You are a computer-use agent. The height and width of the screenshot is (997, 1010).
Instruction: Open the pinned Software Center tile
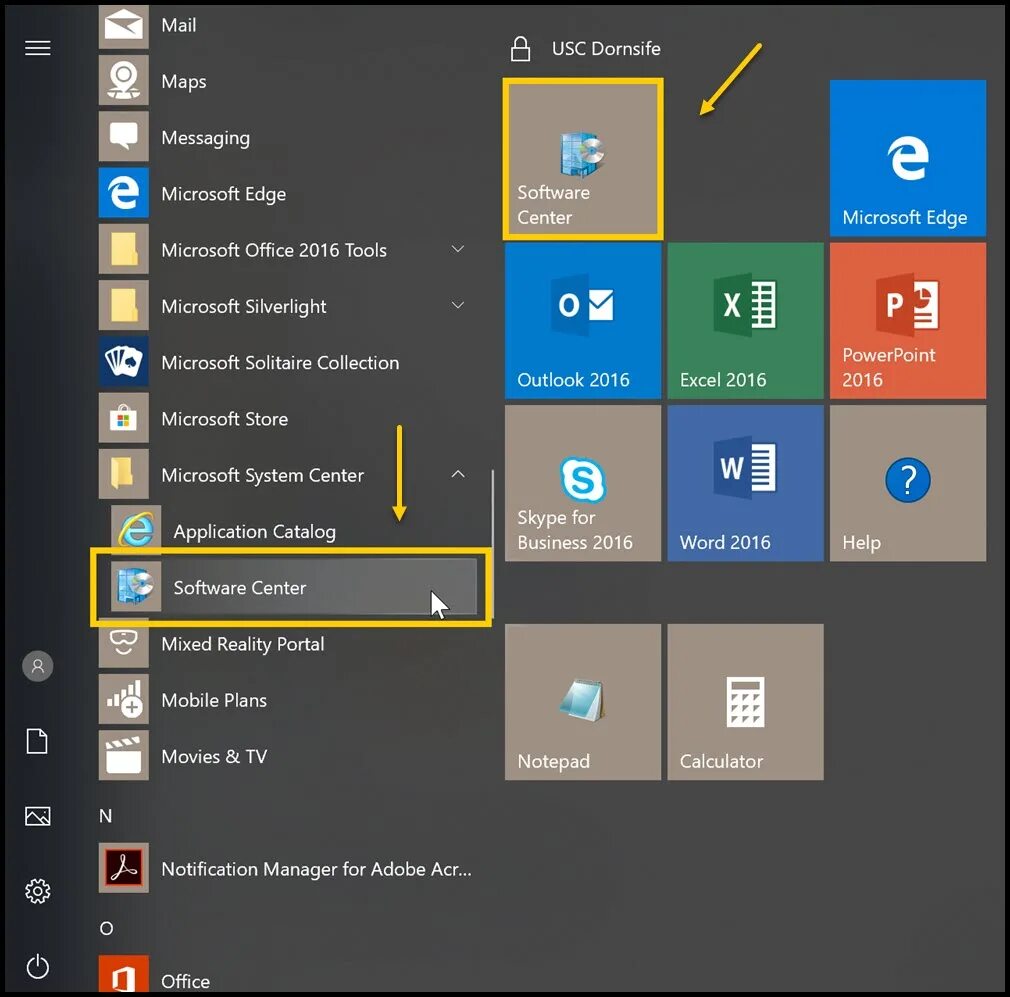[583, 159]
